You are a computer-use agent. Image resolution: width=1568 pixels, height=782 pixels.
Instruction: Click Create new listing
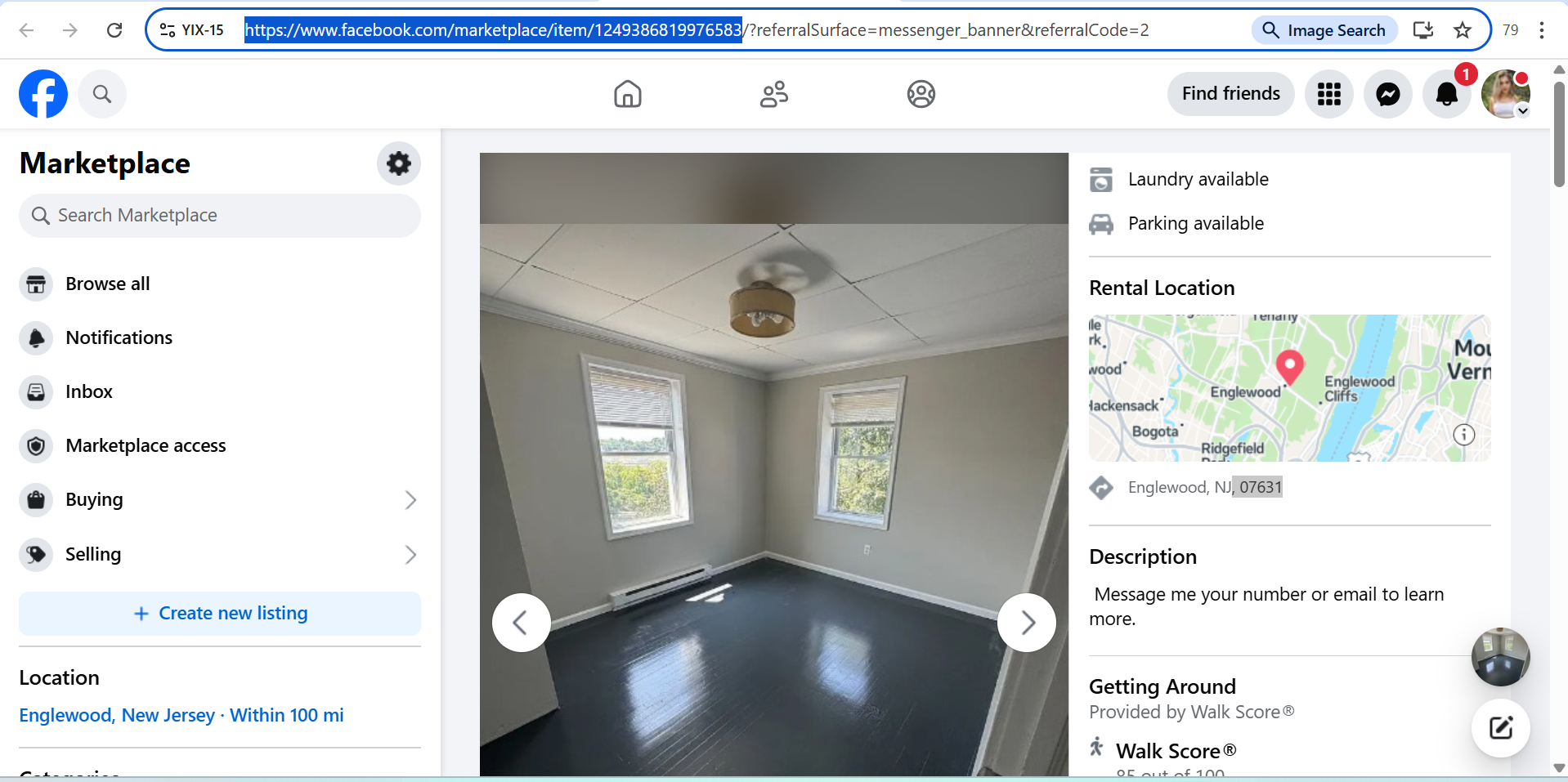pyautogui.click(x=220, y=614)
